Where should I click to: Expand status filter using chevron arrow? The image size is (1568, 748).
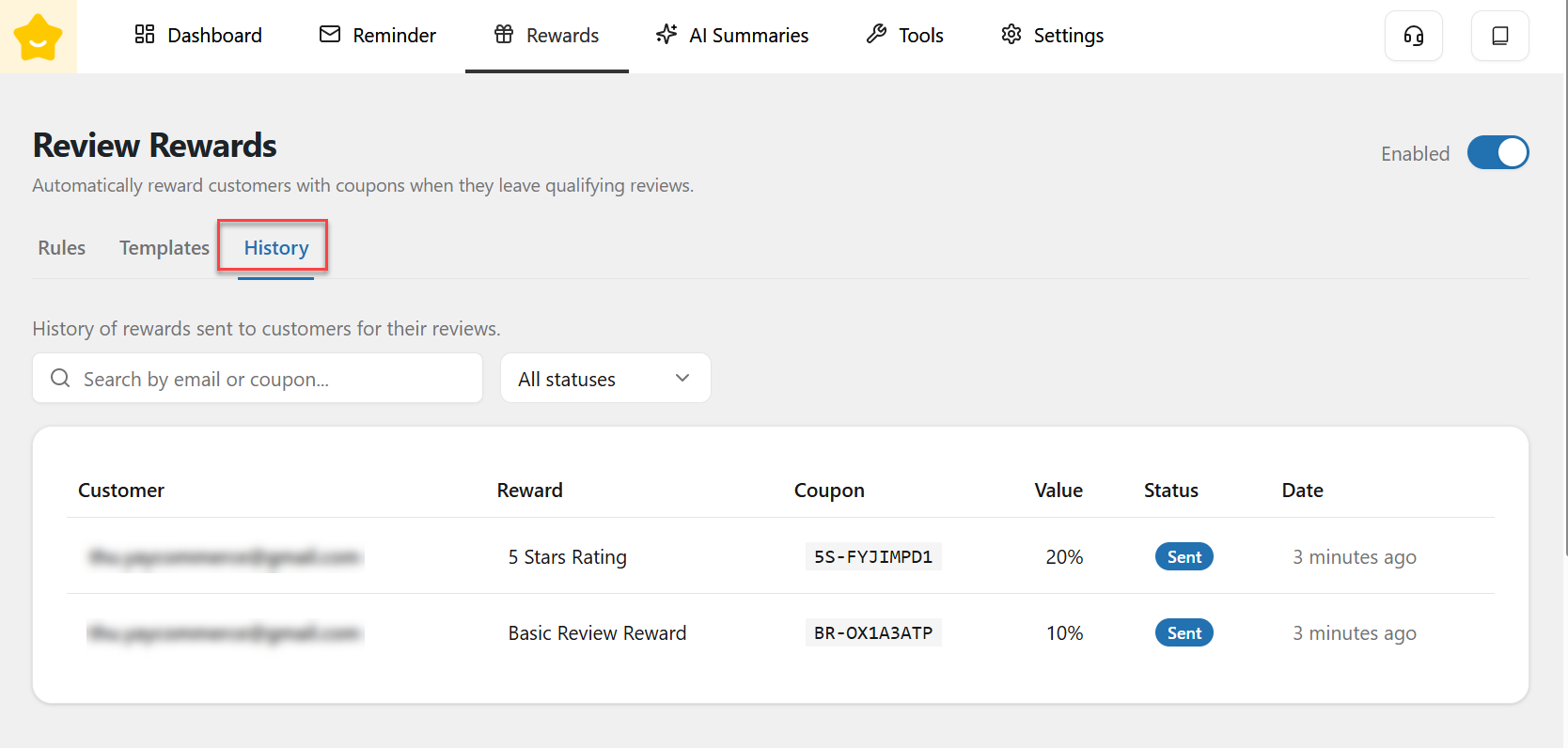pyautogui.click(x=682, y=378)
